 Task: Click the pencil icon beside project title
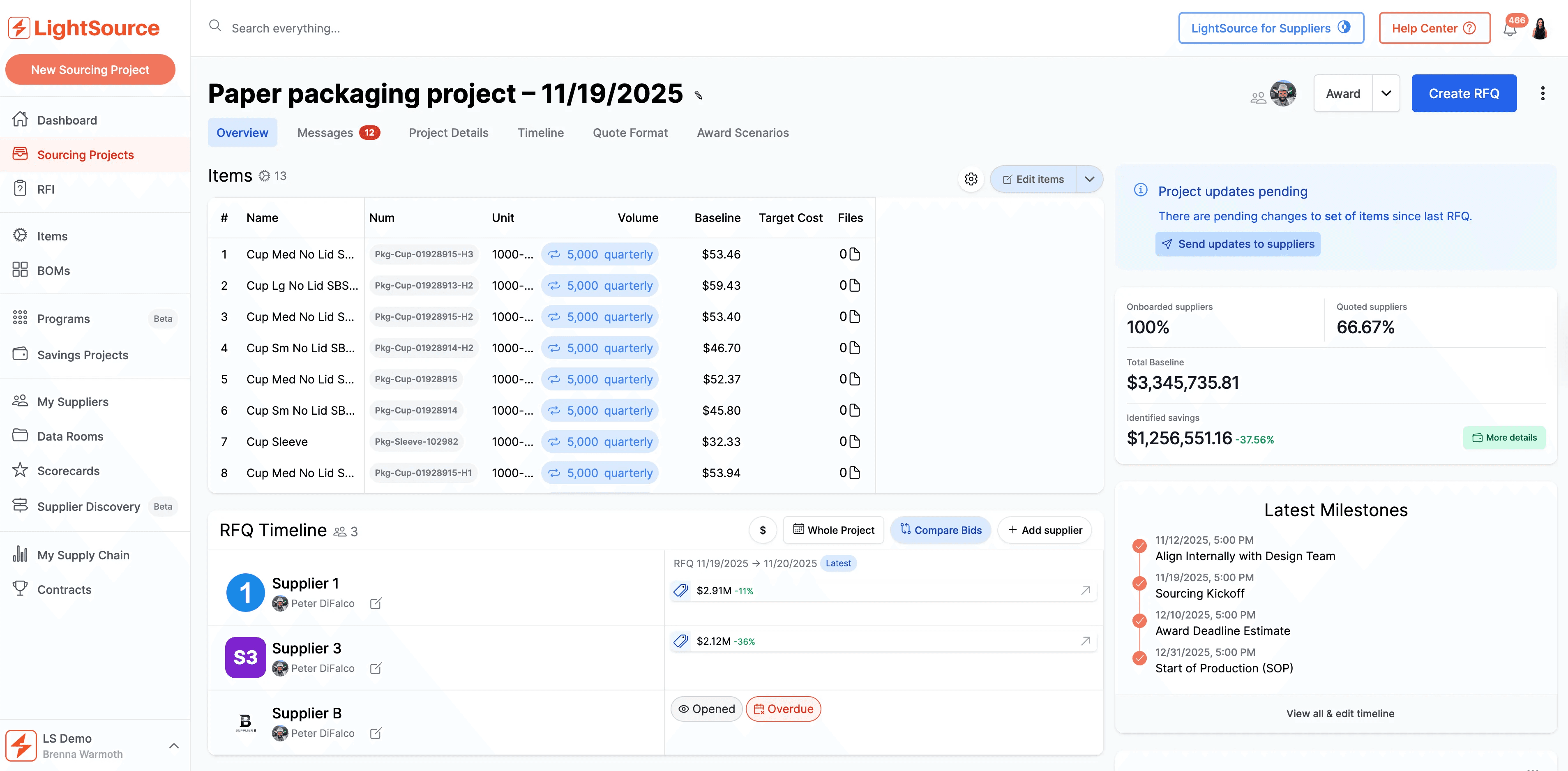coord(698,95)
